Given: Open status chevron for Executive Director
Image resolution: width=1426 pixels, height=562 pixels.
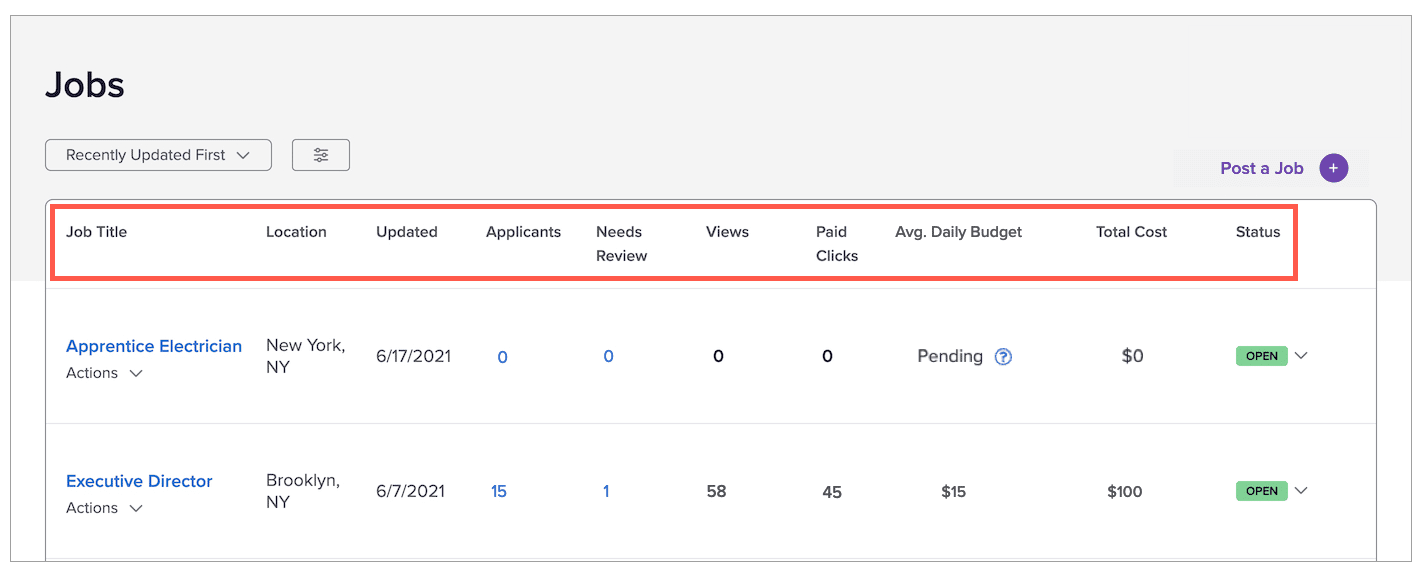Looking at the screenshot, I should point(1301,491).
